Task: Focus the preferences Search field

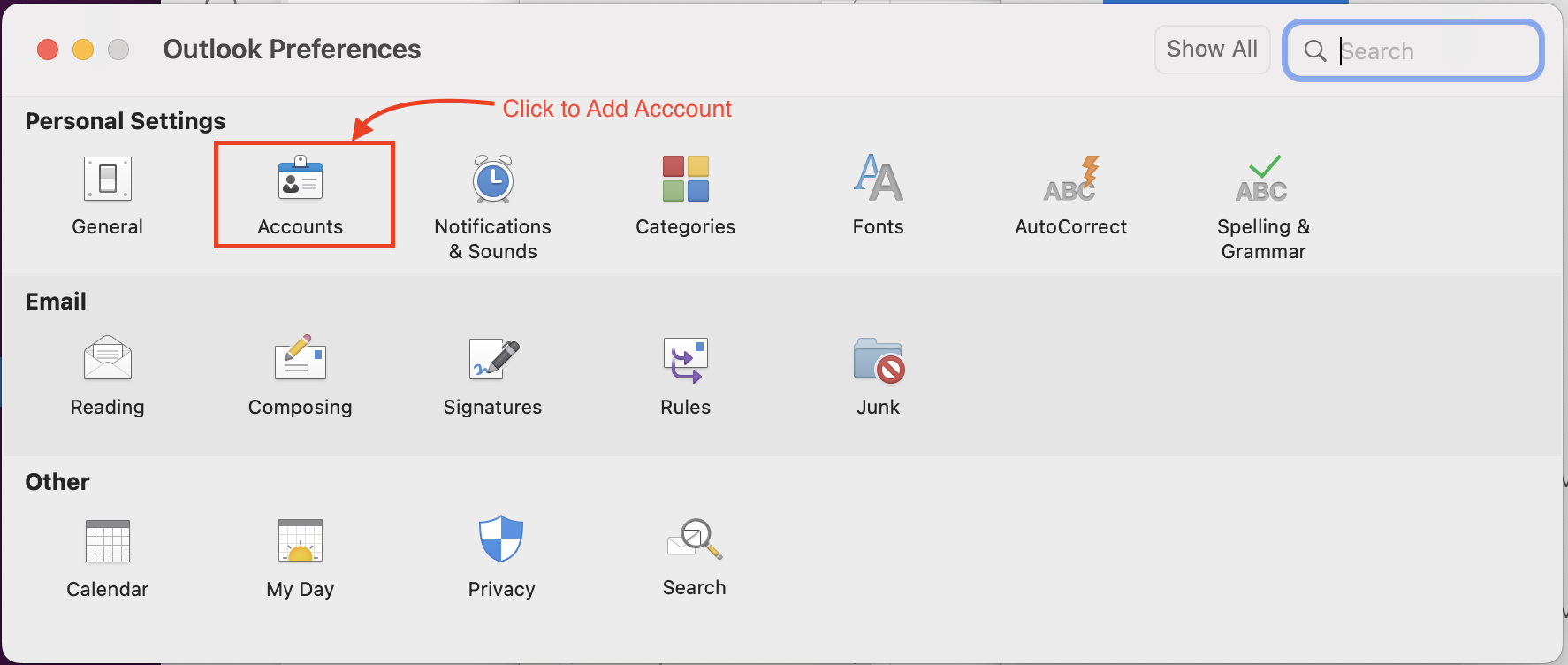Action: (x=1414, y=51)
